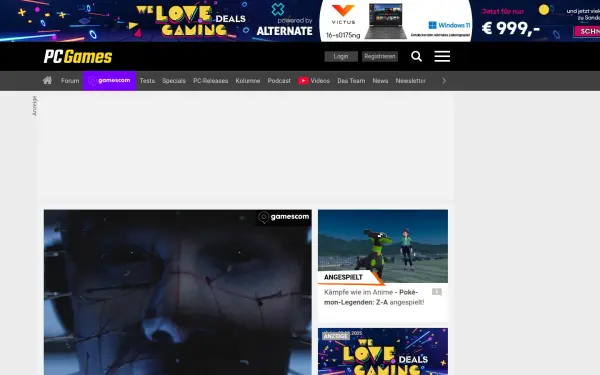Click the Registrieren button
The width and height of the screenshot is (600, 375).
380,56
